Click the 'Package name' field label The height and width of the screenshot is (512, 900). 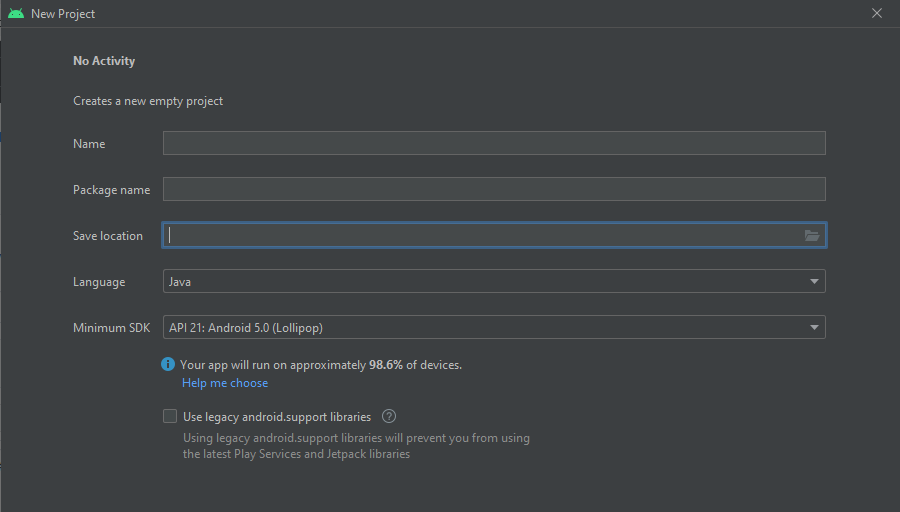(111, 190)
